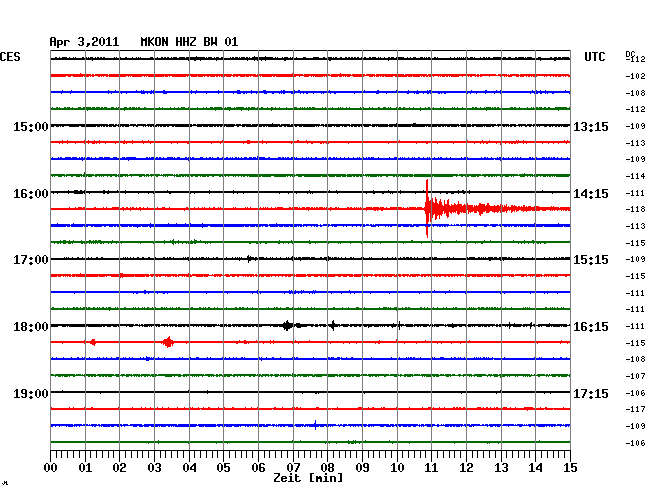The width and height of the screenshot is (650, 494).
Task: Click the "17:15" UTC time label
Action: tap(591, 393)
